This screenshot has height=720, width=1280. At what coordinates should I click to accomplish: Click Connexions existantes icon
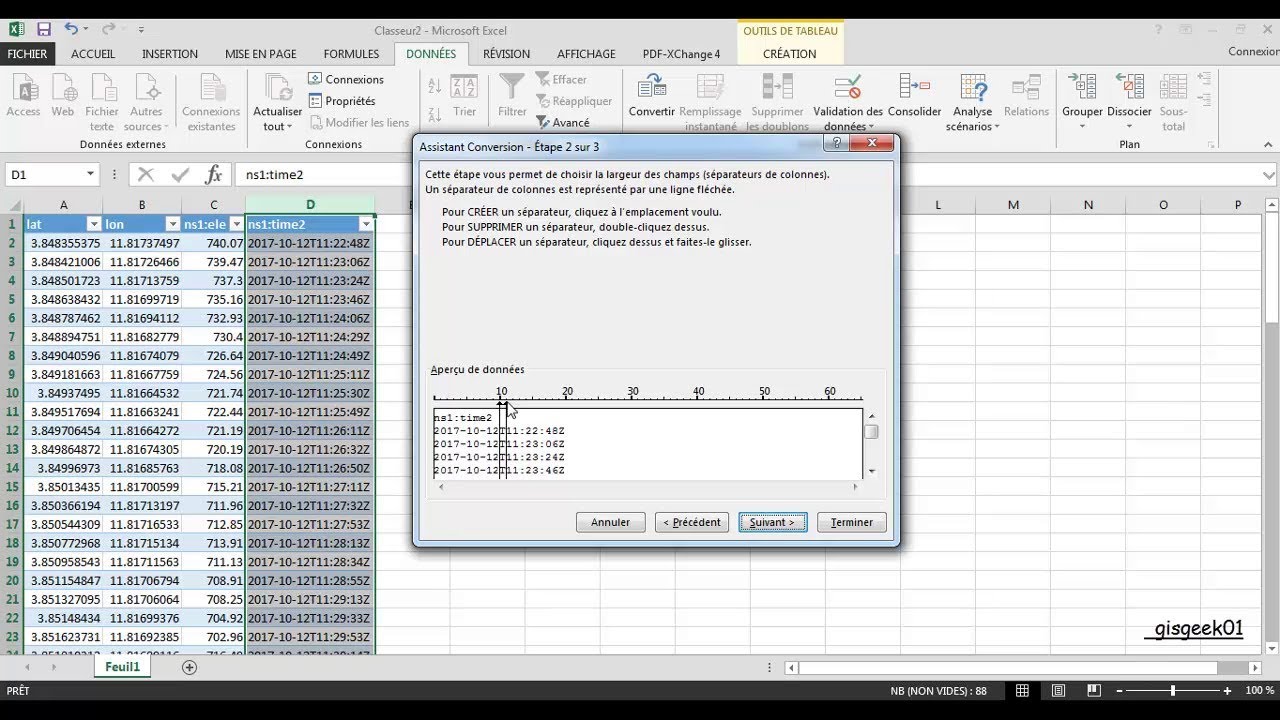211,102
